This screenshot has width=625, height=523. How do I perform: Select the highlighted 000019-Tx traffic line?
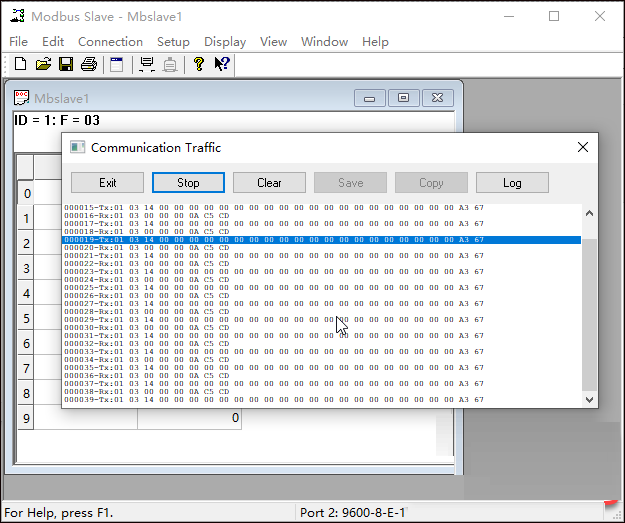tap(322, 240)
